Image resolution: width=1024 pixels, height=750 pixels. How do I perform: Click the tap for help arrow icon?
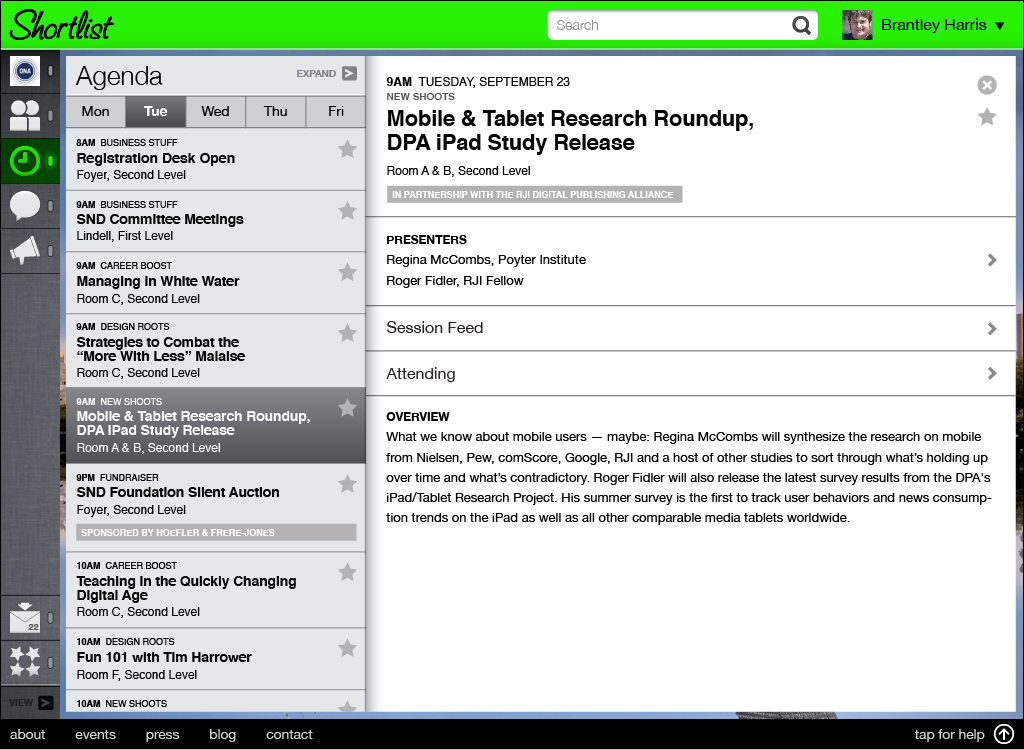click(1003, 735)
